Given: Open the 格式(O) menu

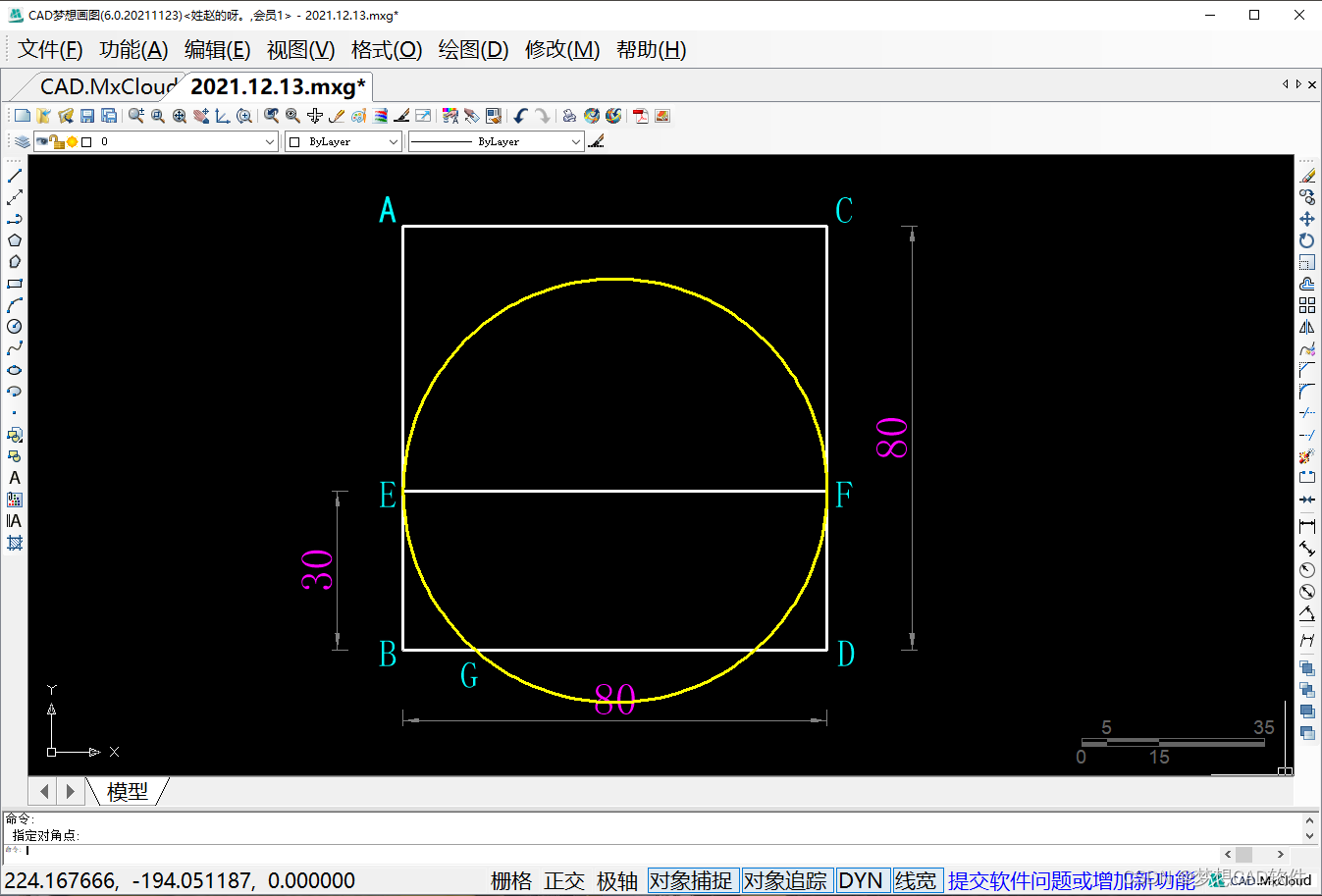Looking at the screenshot, I should tap(386, 49).
